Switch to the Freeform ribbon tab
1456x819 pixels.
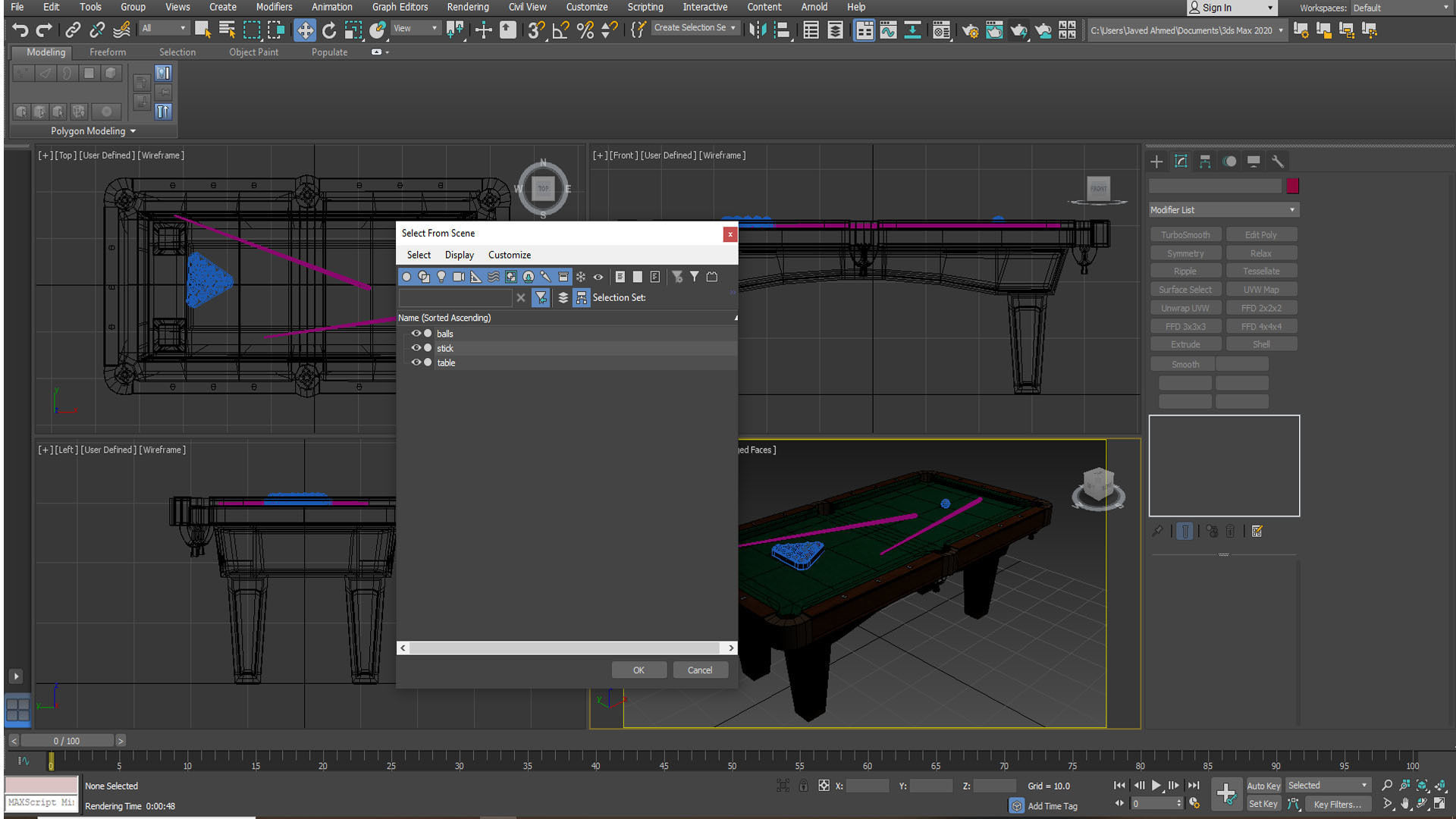coord(108,52)
